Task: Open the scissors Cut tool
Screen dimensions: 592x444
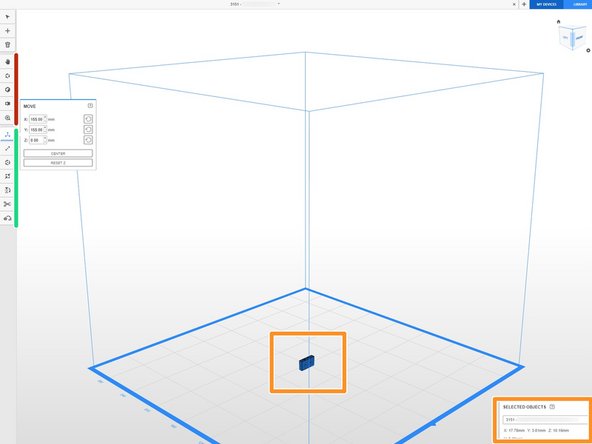Action: (8, 204)
